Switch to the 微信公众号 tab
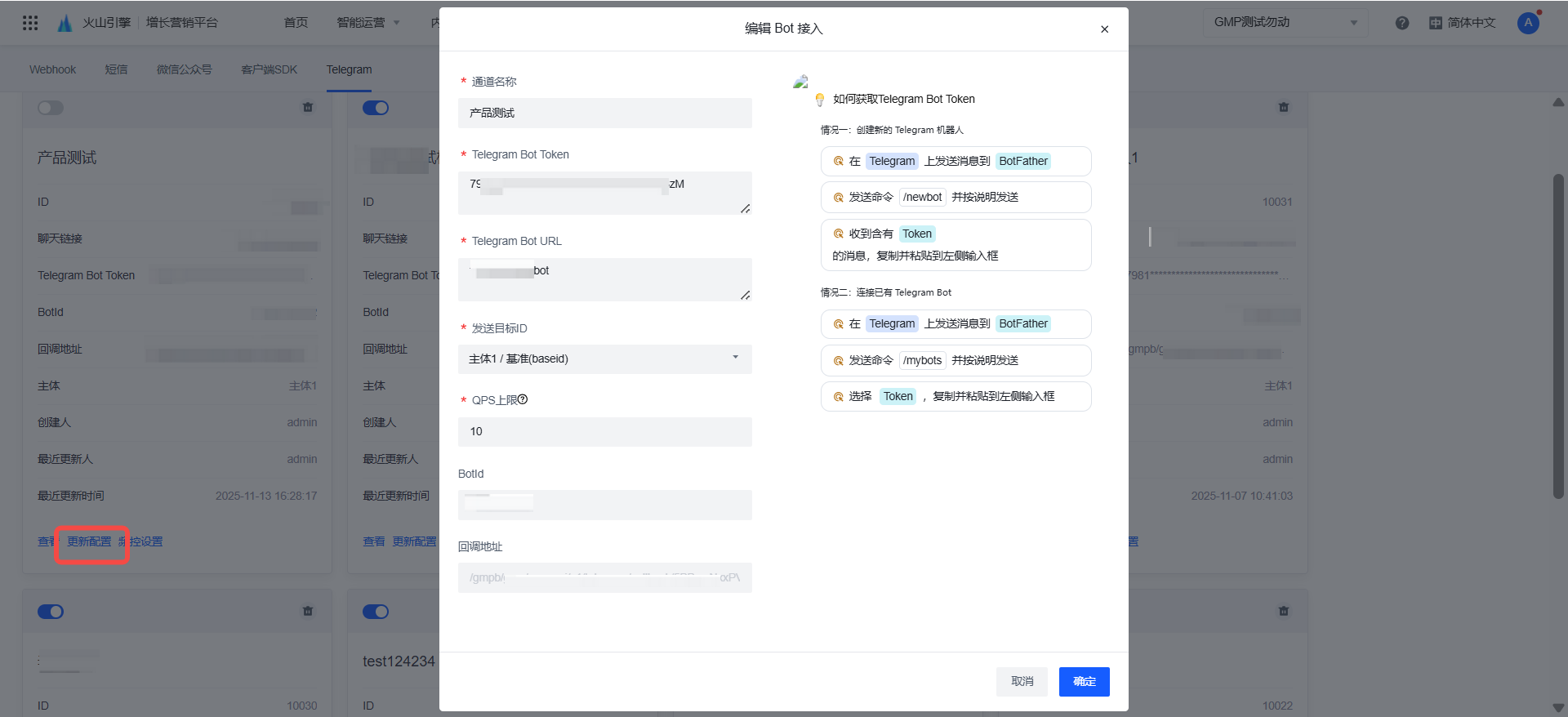This screenshot has width=1568, height=717. tap(184, 69)
